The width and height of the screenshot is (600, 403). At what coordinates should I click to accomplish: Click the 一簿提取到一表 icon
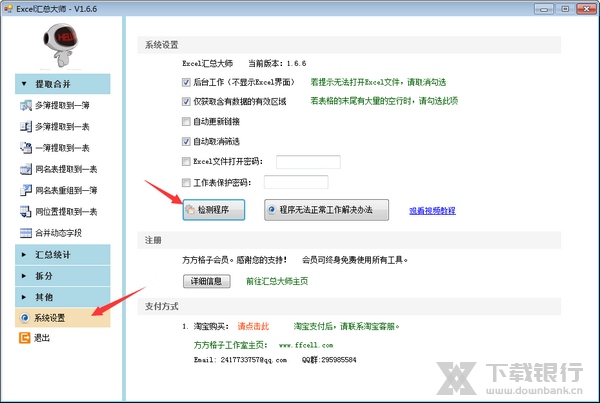26,148
